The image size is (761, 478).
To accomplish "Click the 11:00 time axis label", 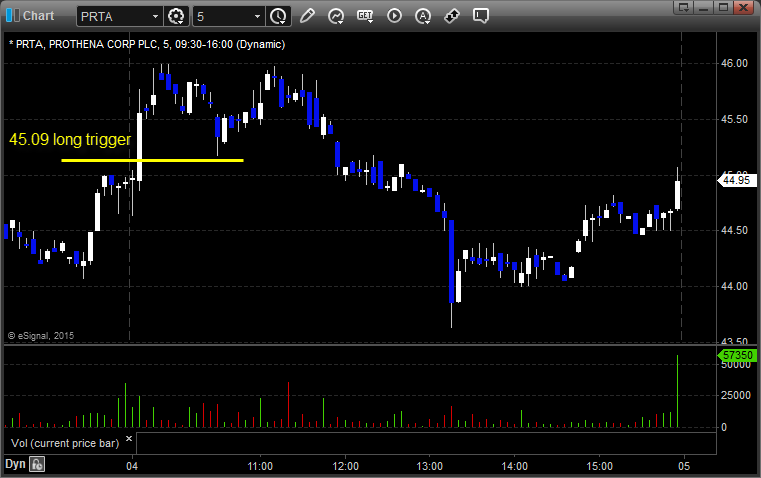I will pyautogui.click(x=260, y=466).
